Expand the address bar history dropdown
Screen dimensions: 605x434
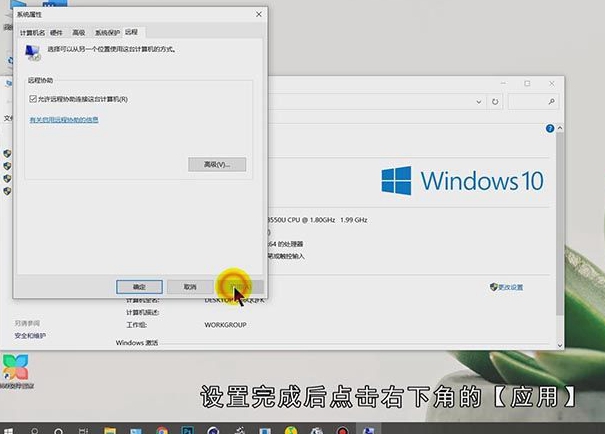[478, 102]
